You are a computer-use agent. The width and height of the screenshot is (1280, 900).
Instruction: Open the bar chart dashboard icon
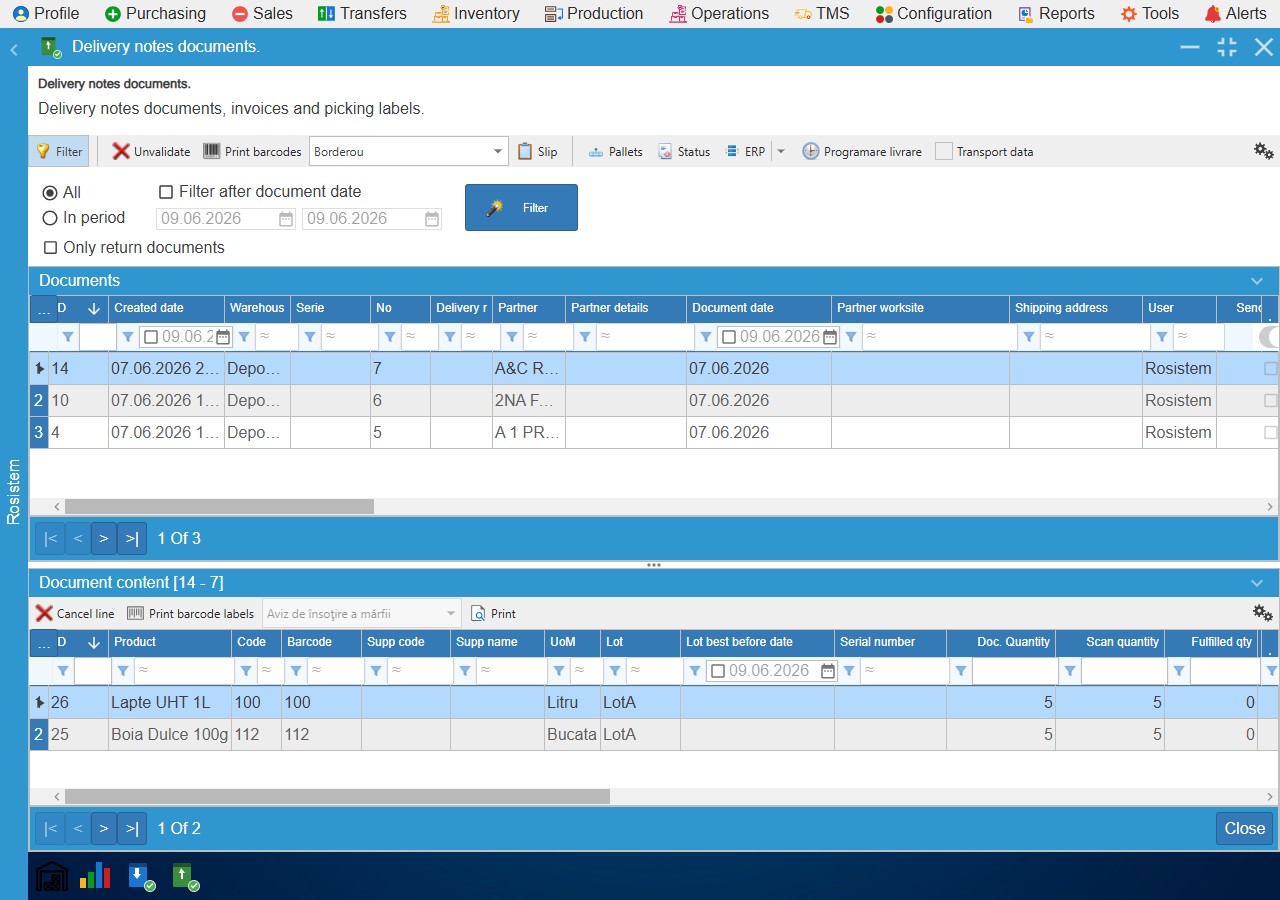95,876
